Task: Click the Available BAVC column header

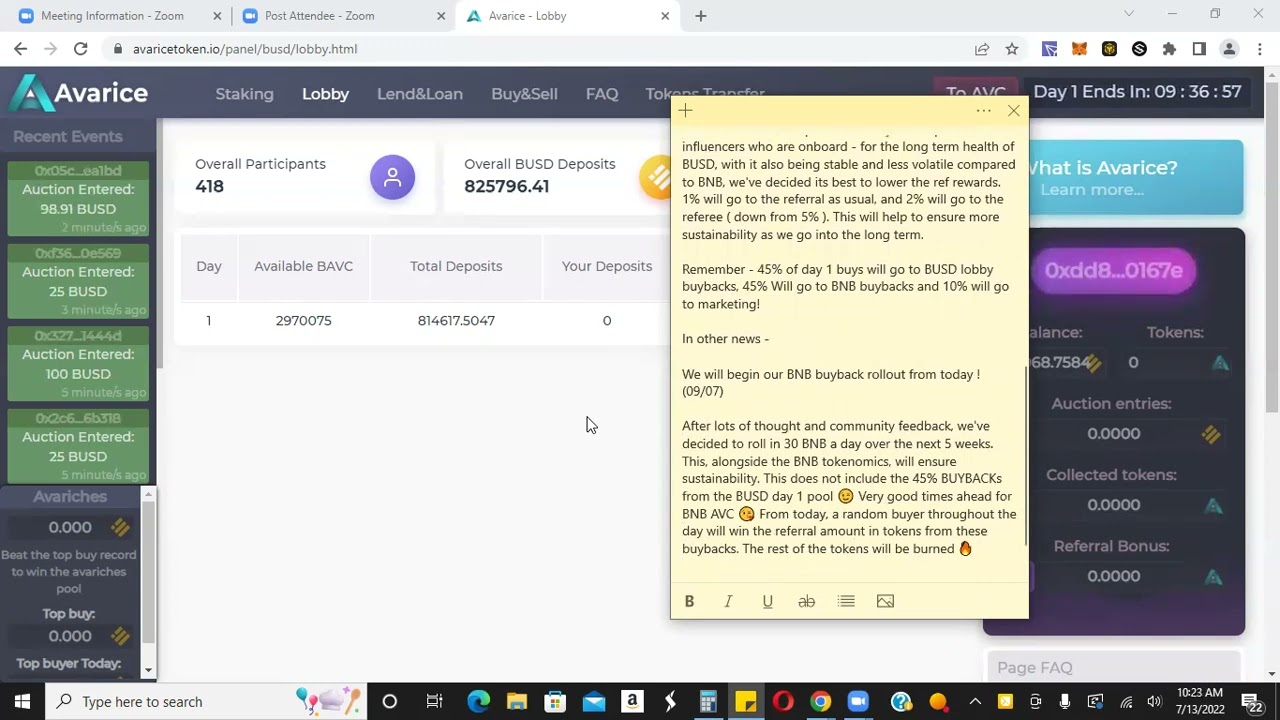Action: click(303, 266)
